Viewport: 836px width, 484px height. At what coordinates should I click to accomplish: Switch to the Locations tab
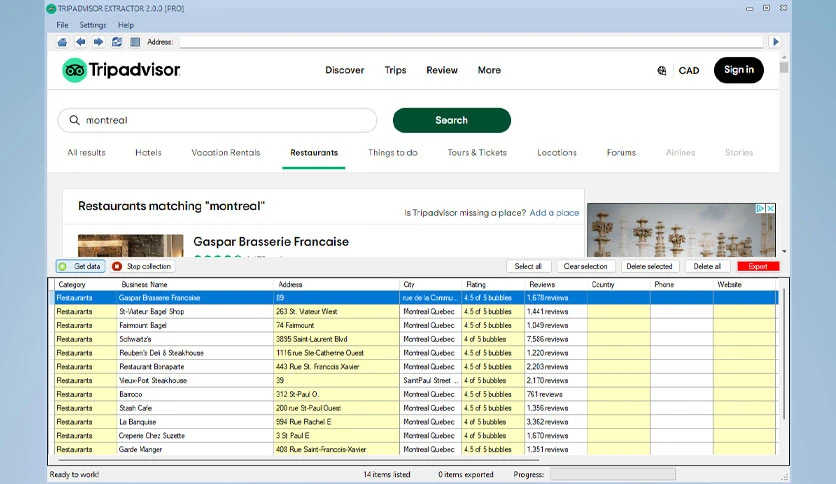pos(557,152)
